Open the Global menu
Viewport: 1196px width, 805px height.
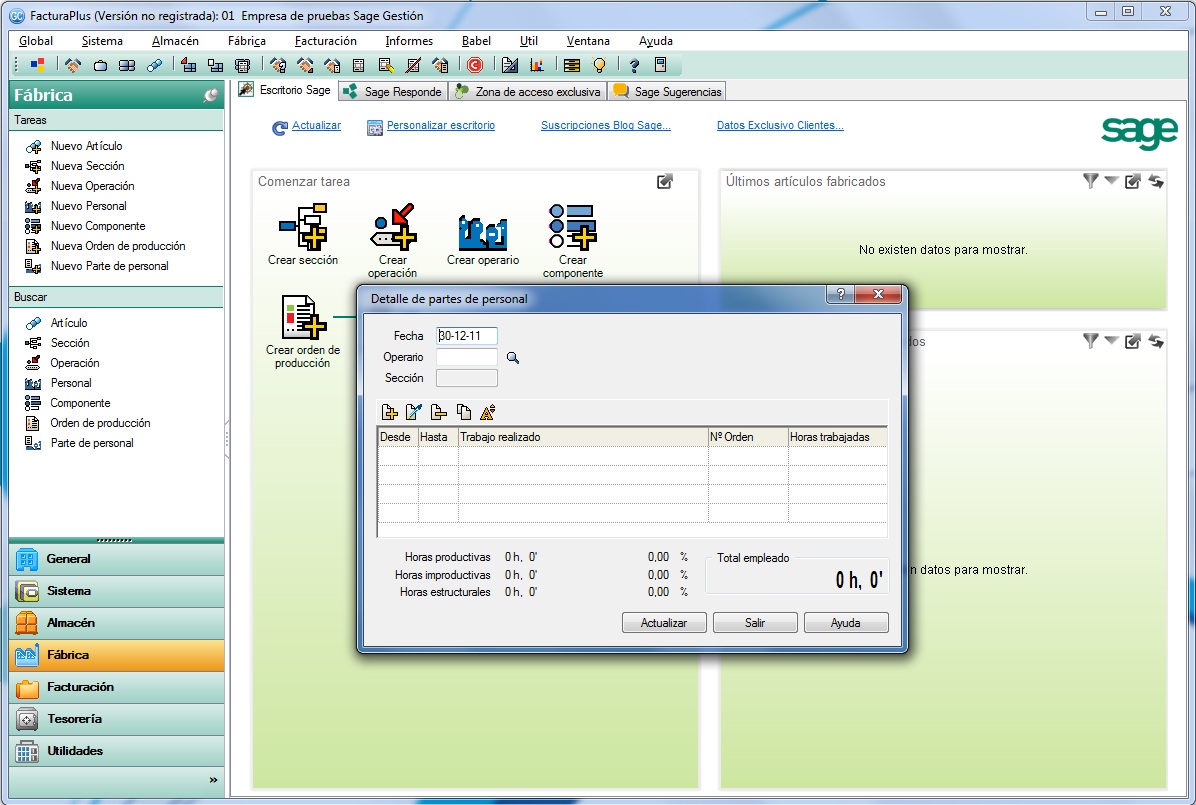click(x=36, y=41)
